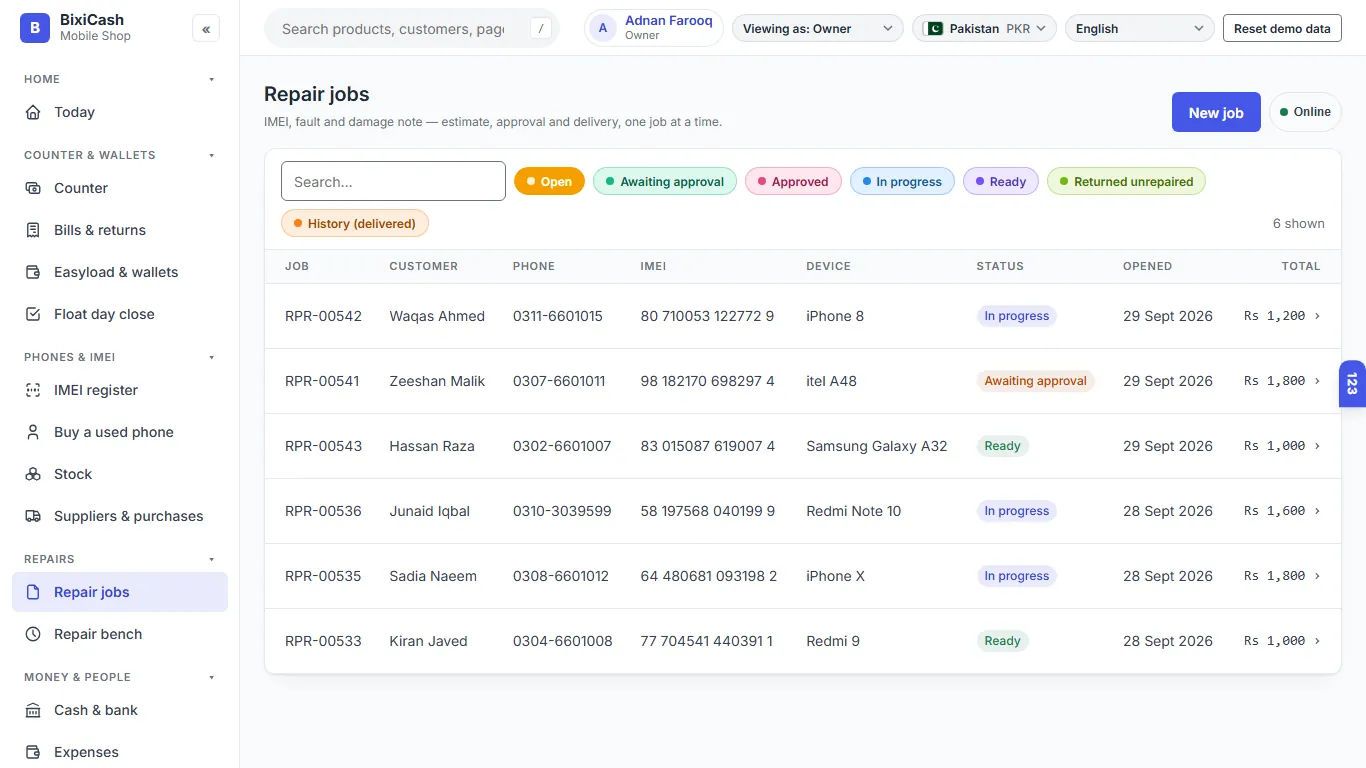The image size is (1366, 768).
Task: Open job RPR-00542 row chevron
Action: (x=1317, y=316)
